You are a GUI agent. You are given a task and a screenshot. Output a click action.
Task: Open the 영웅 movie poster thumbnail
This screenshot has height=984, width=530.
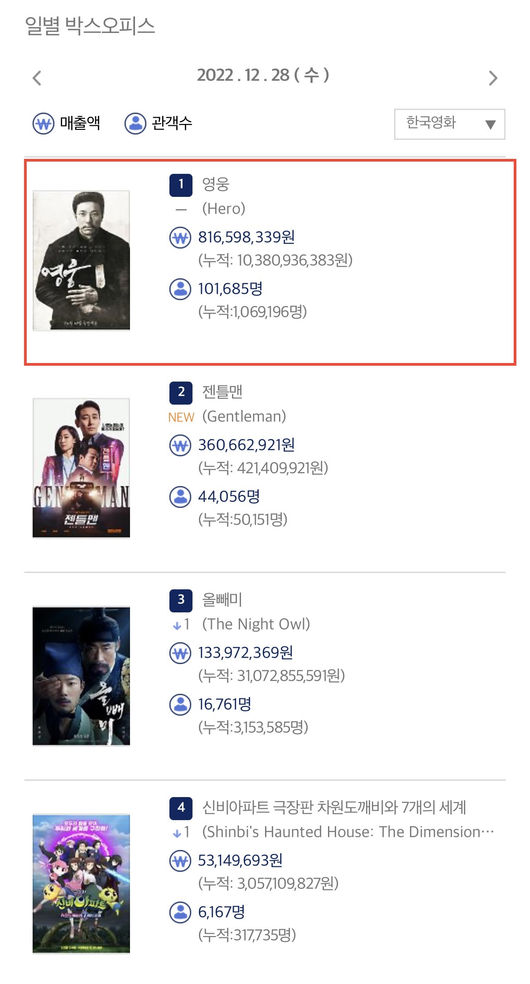(x=81, y=260)
